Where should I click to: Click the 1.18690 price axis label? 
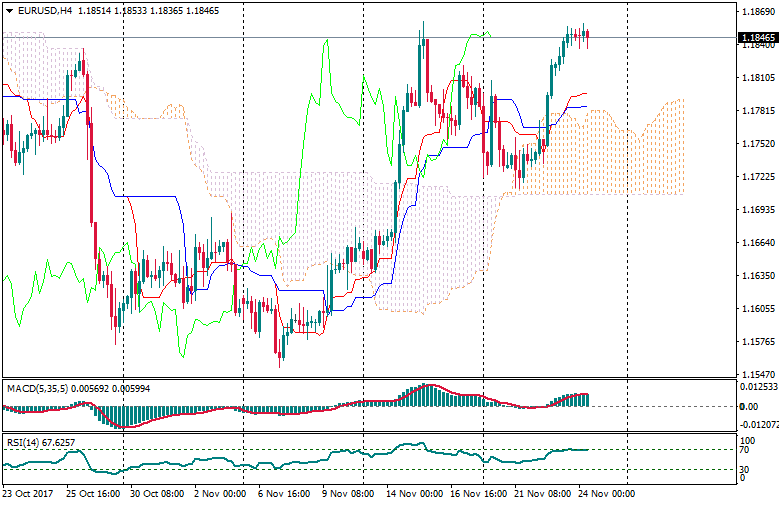click(757, 13)
